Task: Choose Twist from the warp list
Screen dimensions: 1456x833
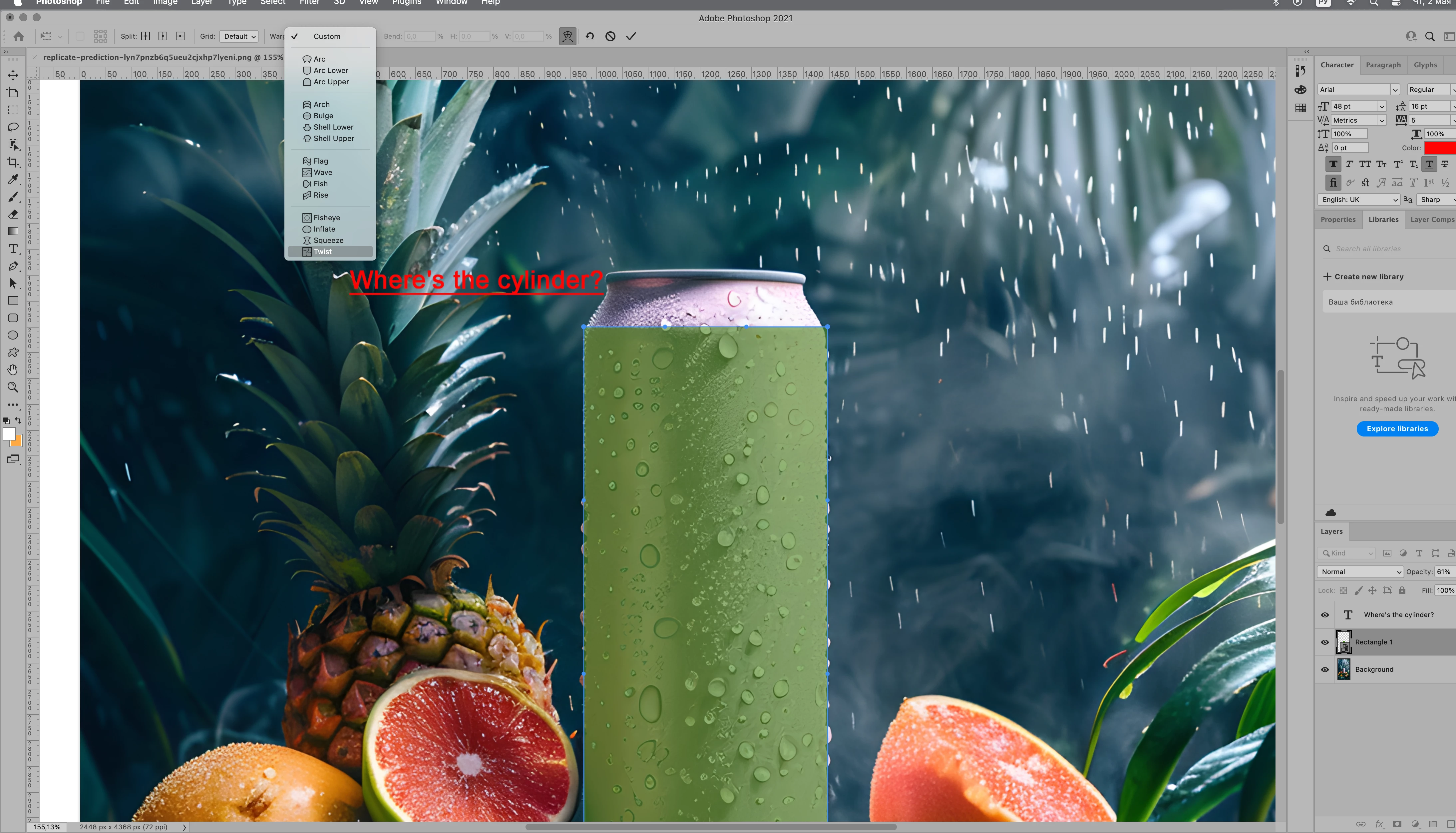Action: pos(322,252)
